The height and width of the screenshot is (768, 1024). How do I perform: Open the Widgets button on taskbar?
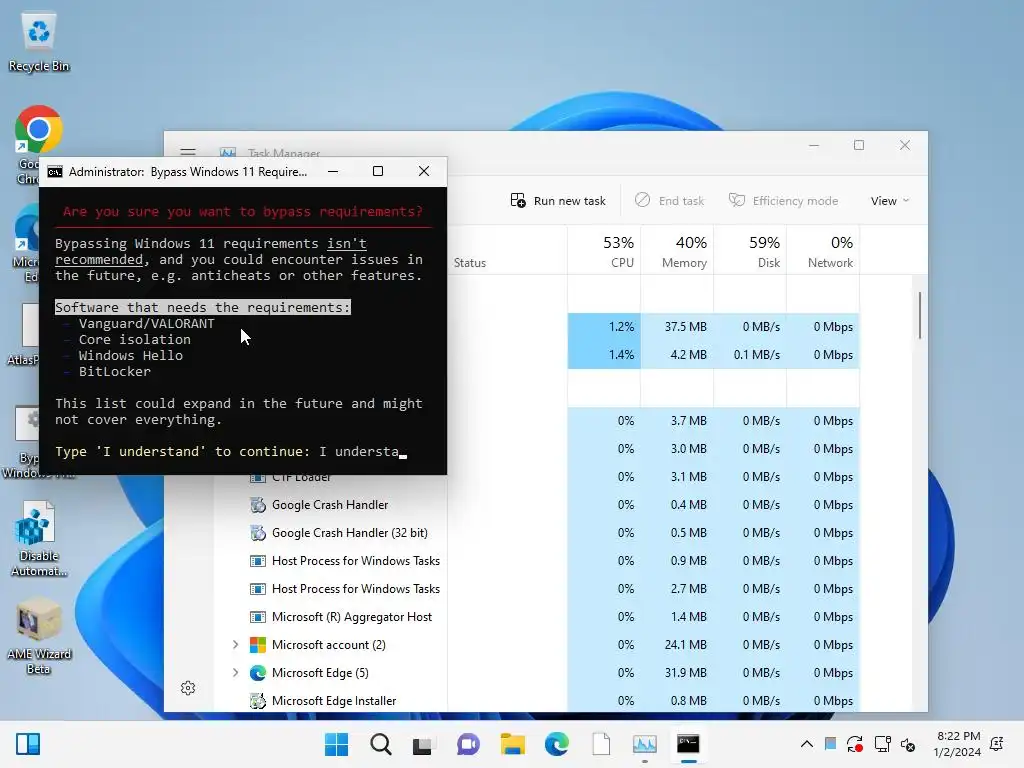click(28, 744)
